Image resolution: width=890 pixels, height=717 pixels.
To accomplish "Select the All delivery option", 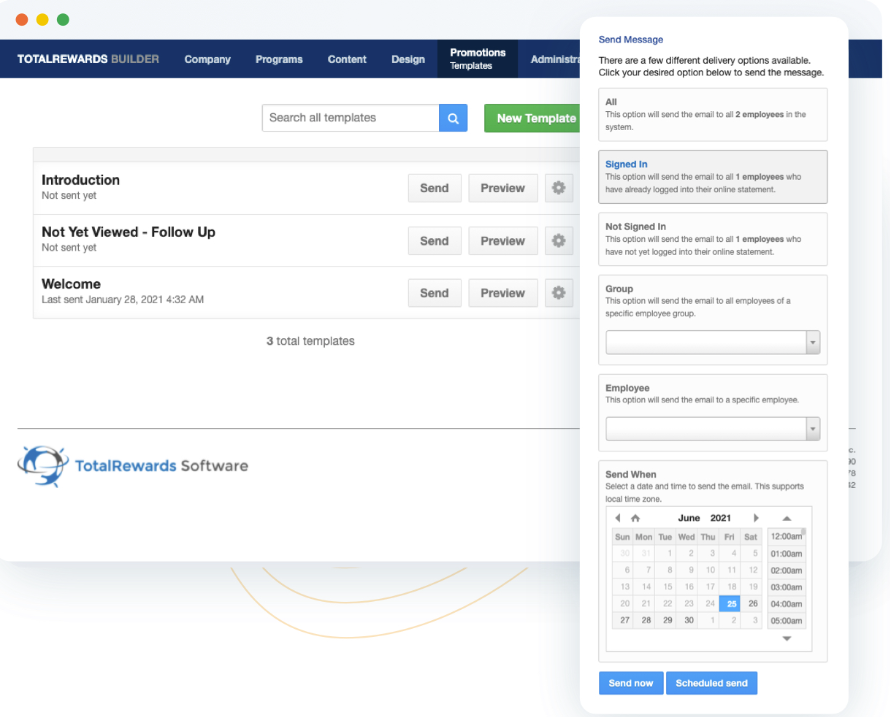I will coord(712,115).
